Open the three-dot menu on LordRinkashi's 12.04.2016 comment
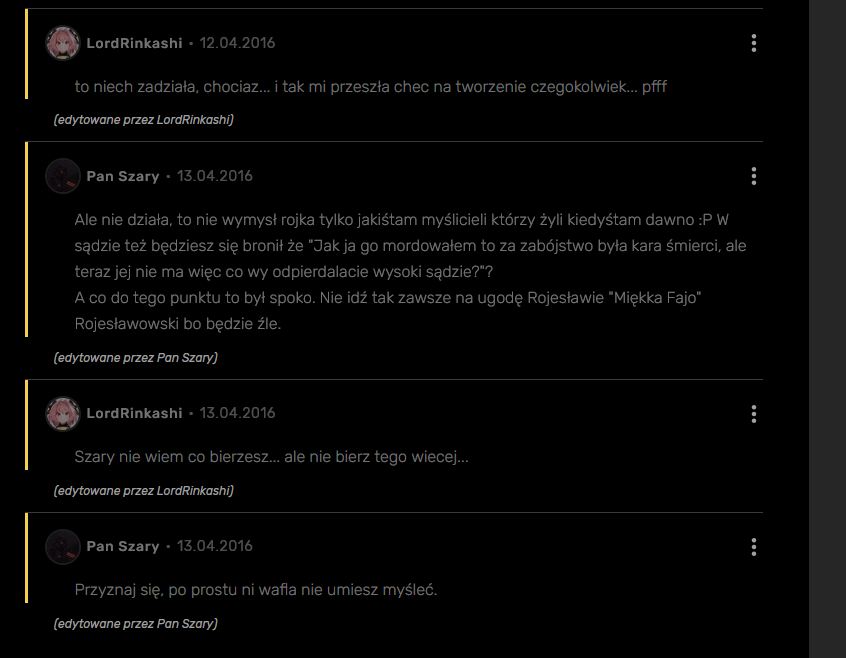The image size is (846, 658). pyautogui.click(x=753, y=43)
